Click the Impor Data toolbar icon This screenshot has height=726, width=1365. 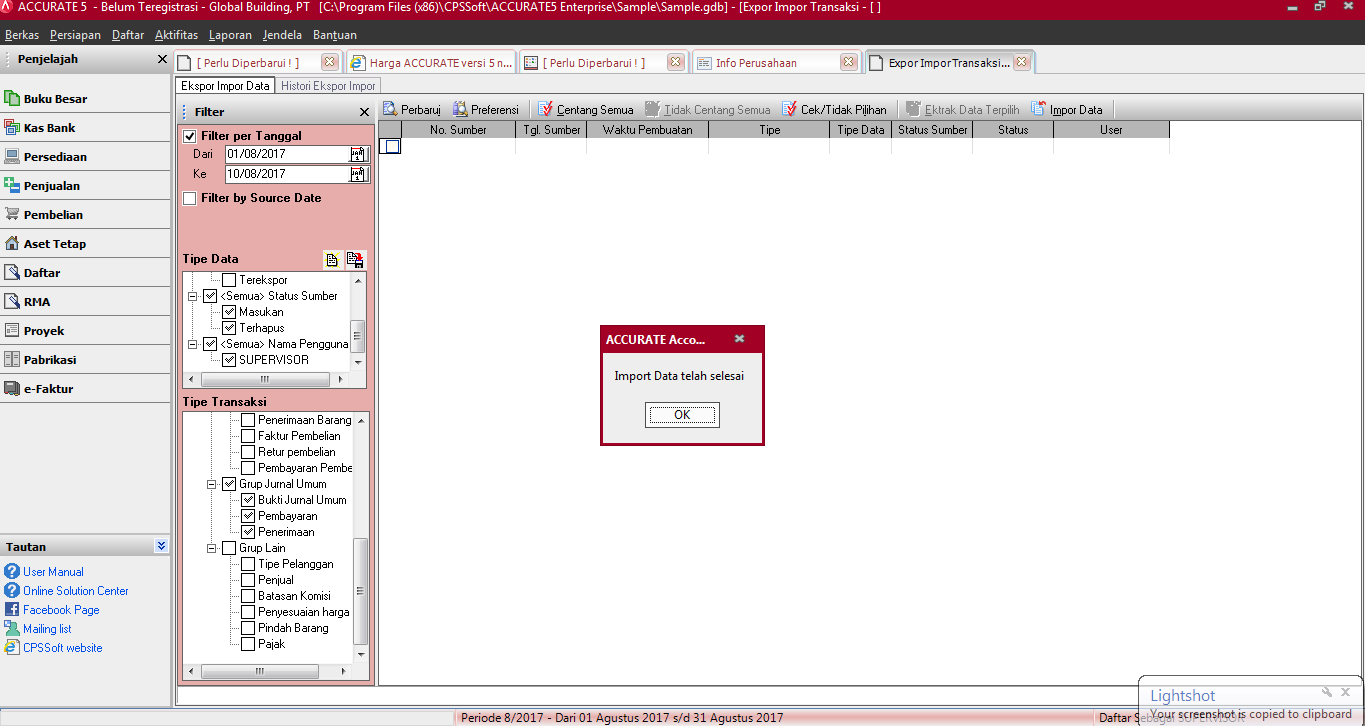[x=1039, y=110]
